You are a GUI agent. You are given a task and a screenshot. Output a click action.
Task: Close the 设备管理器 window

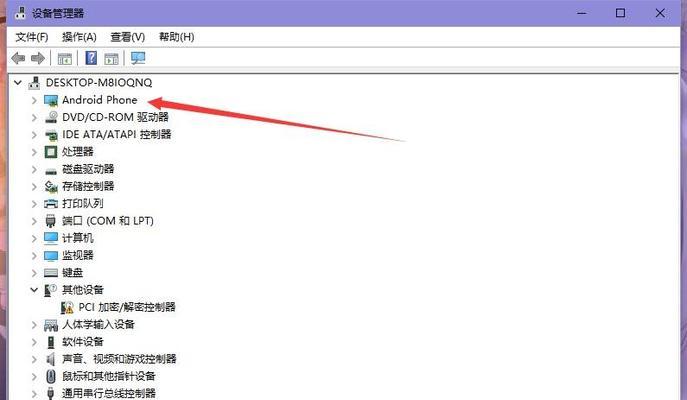660,13
